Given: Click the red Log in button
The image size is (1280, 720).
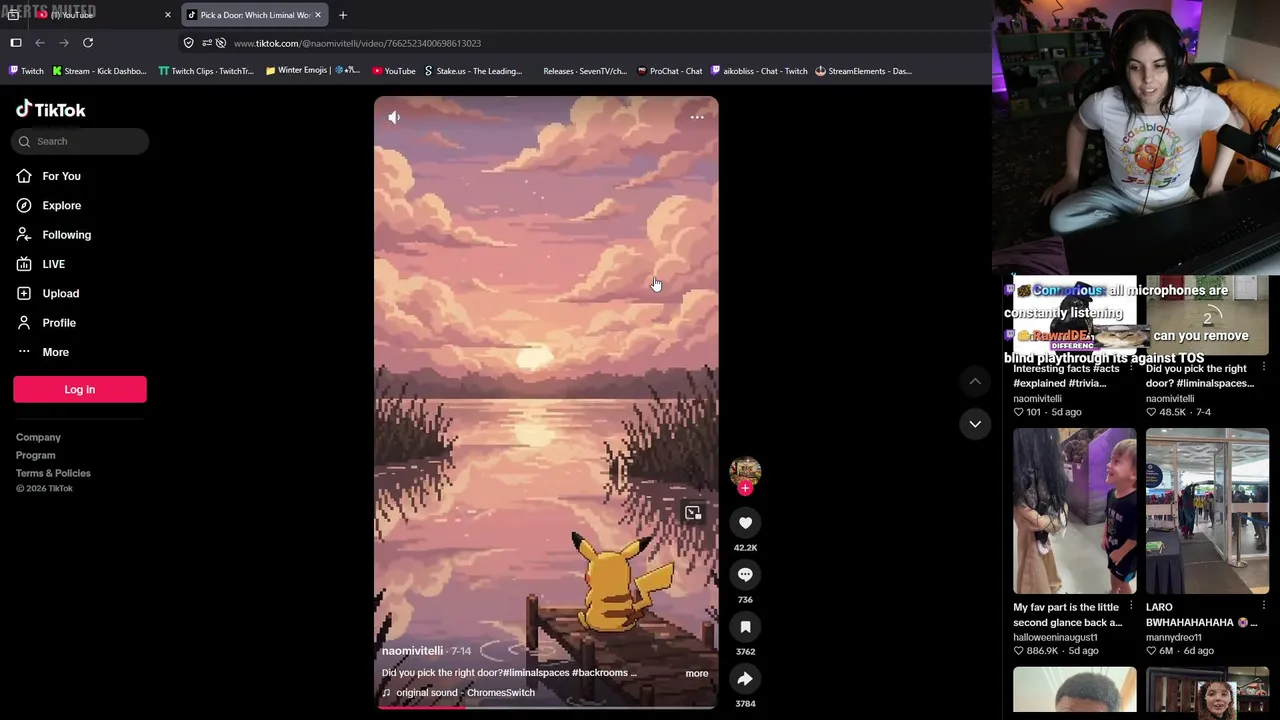Looking at the screenshot, I should 80,389.
